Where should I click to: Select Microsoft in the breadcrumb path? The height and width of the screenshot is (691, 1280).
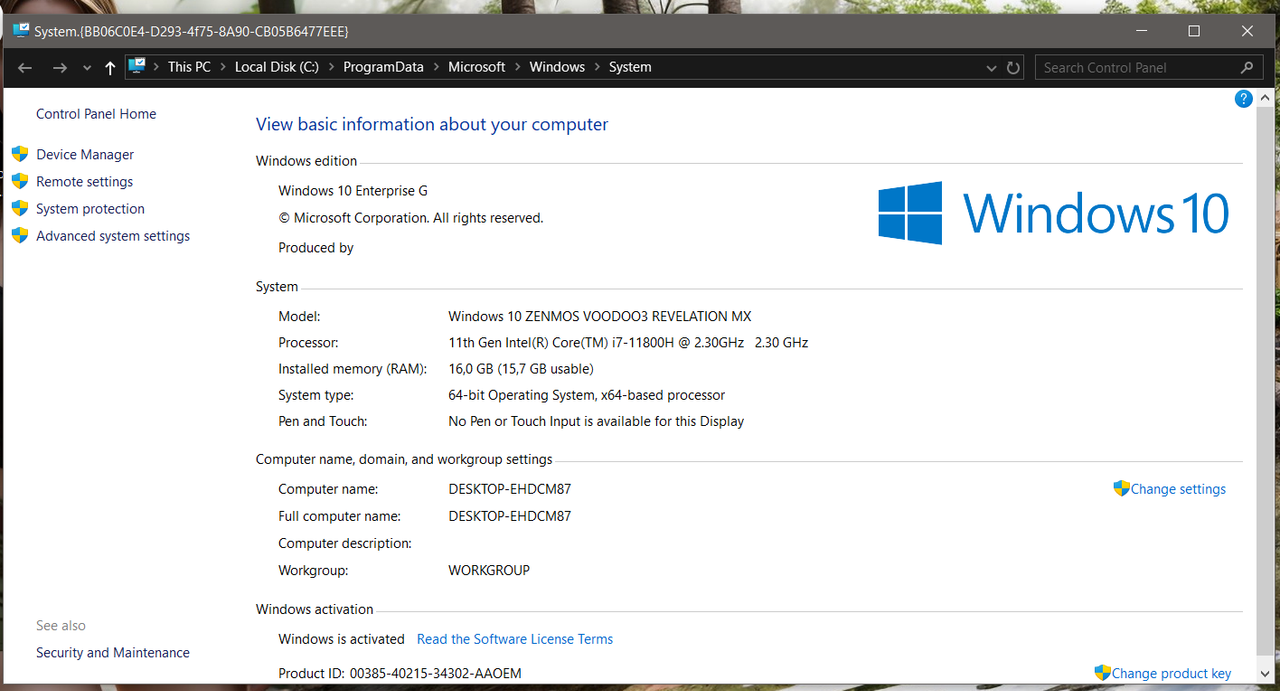pyautogui.click(x=477, y=67)
